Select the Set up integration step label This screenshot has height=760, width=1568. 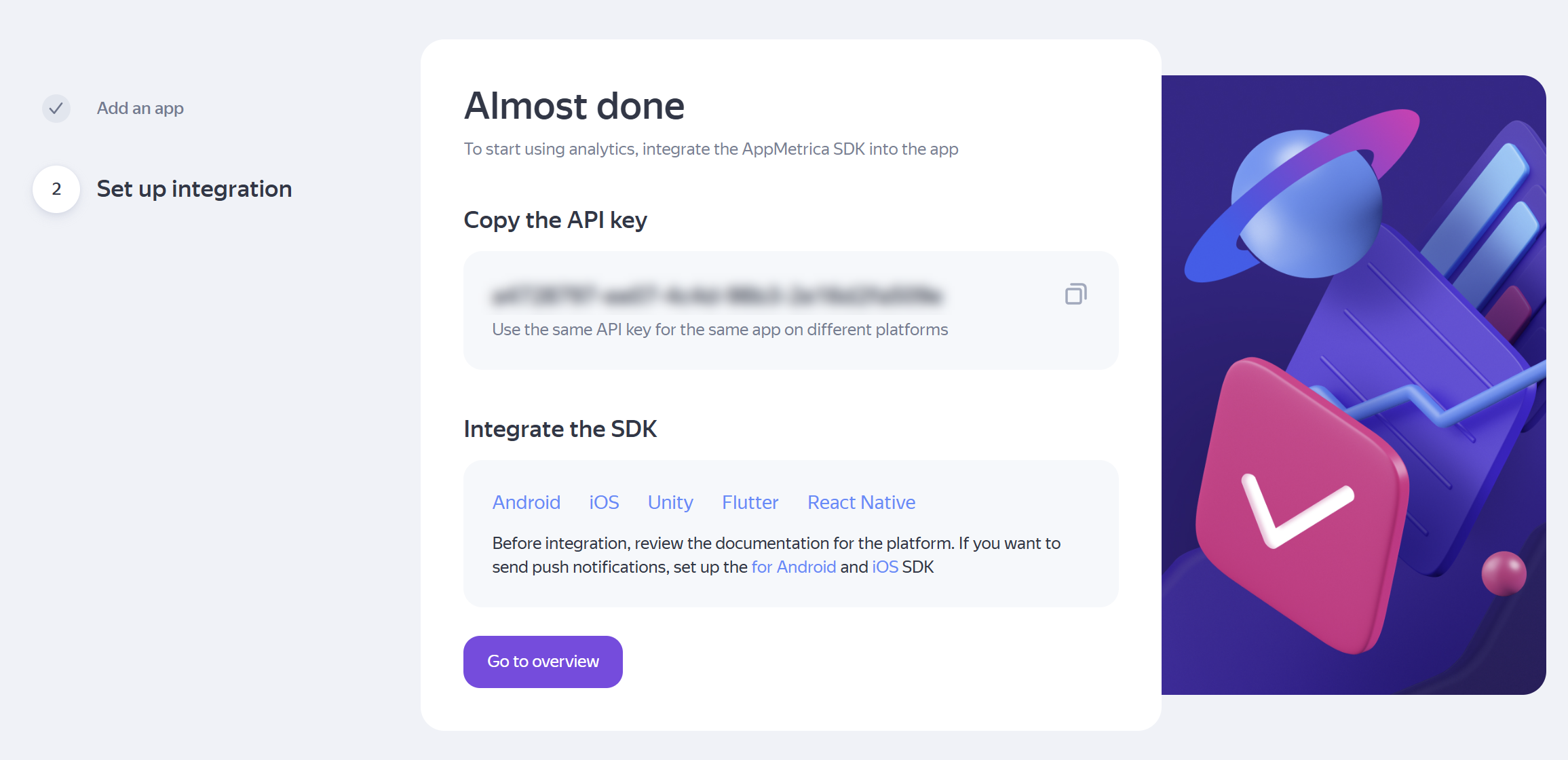point(194,189)
